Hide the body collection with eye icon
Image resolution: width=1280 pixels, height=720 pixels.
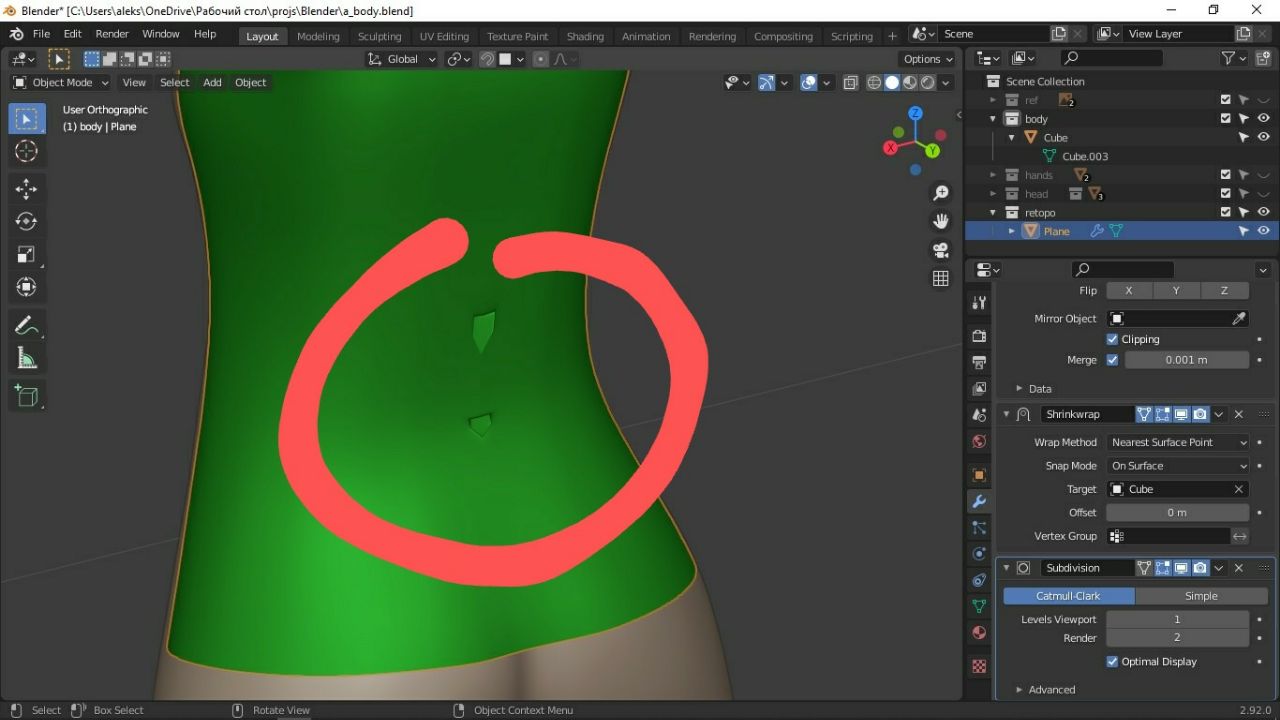(x=1263, y=119)
